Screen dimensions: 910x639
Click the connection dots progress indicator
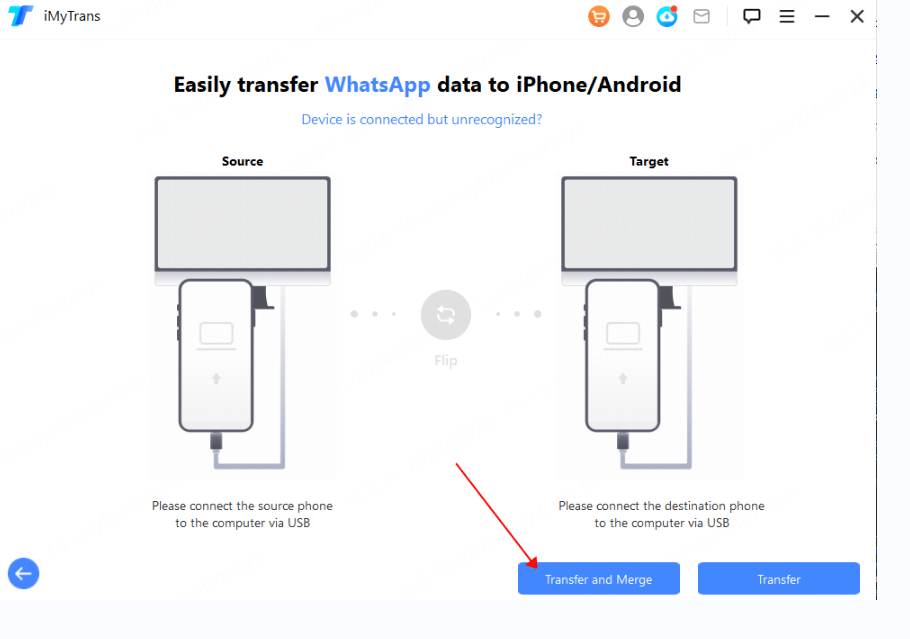click(375, 313)
